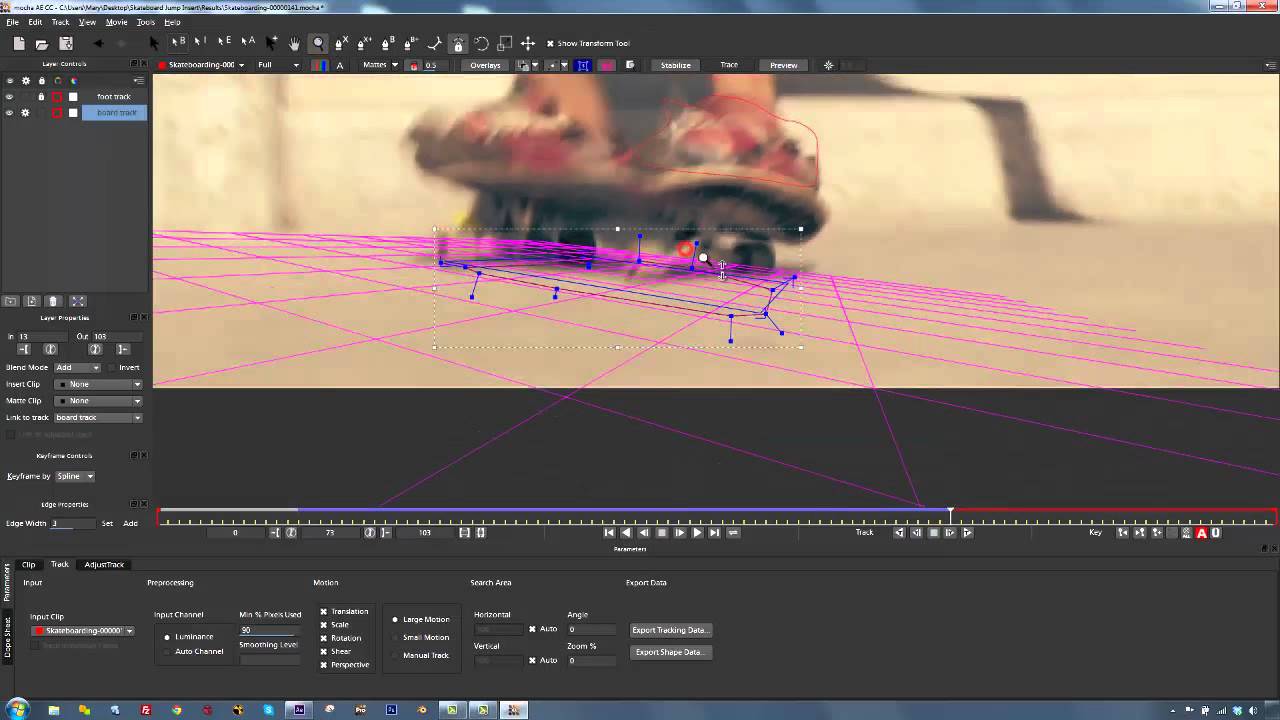Image resolution: width=1280 pixels, height=720 pixels.
Task: Choose the Create Bezier Layer tool
Action: (387, 43)
